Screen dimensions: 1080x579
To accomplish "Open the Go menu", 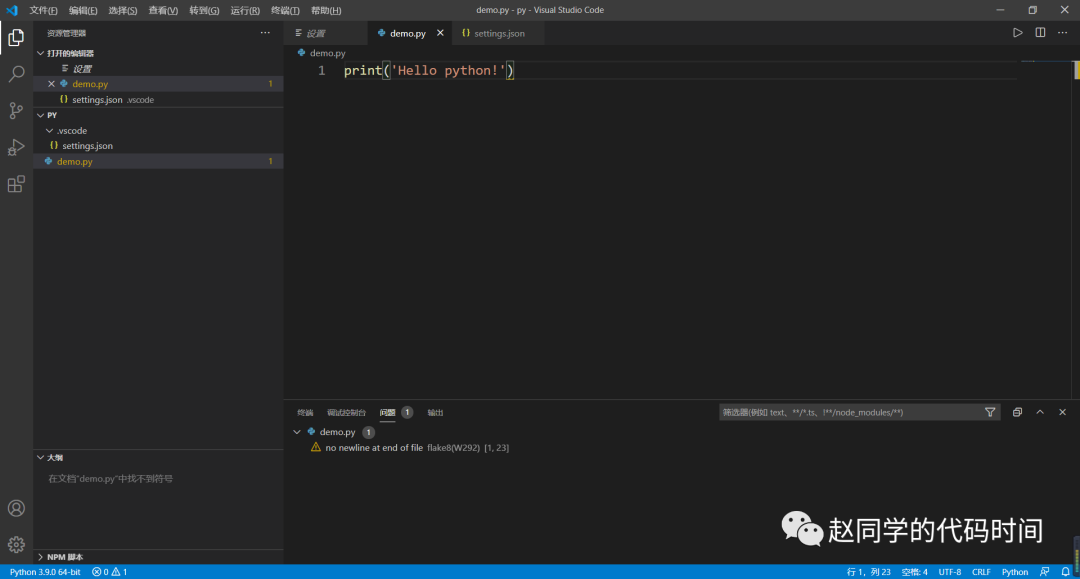I will click(204, 10).
